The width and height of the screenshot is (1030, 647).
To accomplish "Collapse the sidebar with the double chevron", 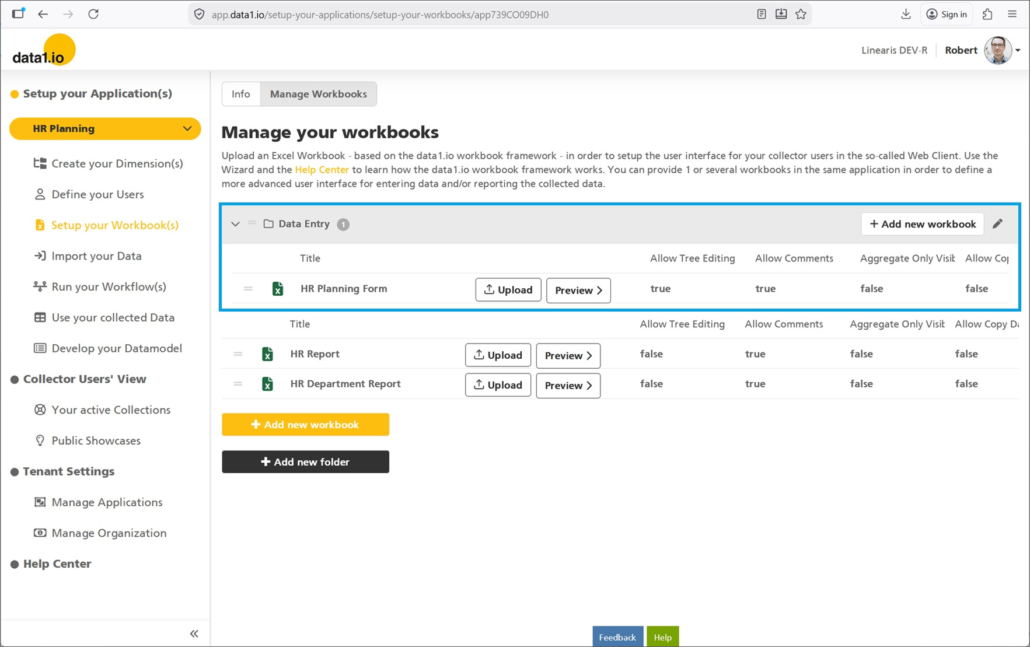I will [x=194, y=633].
